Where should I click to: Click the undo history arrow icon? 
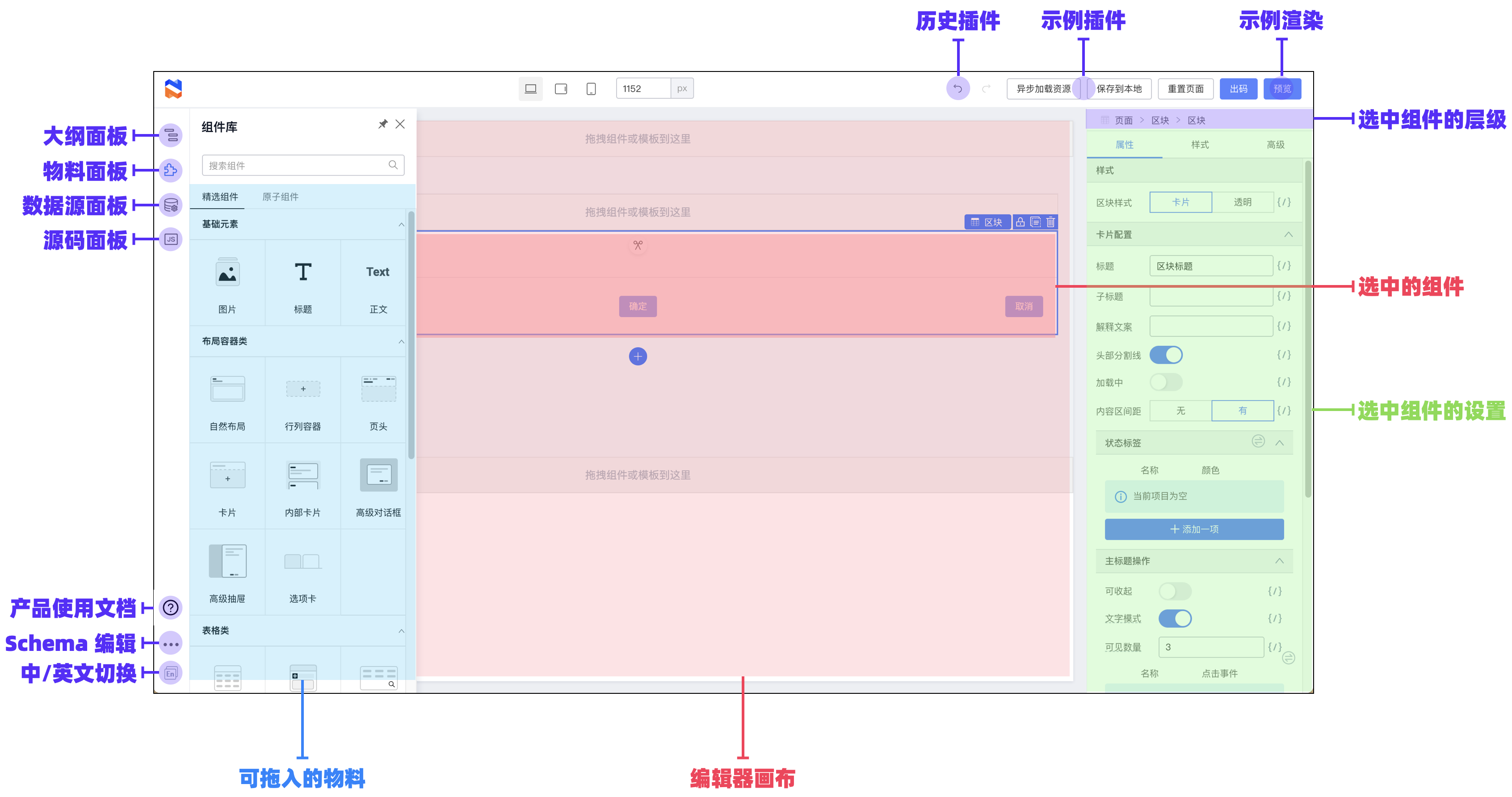pos(958,88)
